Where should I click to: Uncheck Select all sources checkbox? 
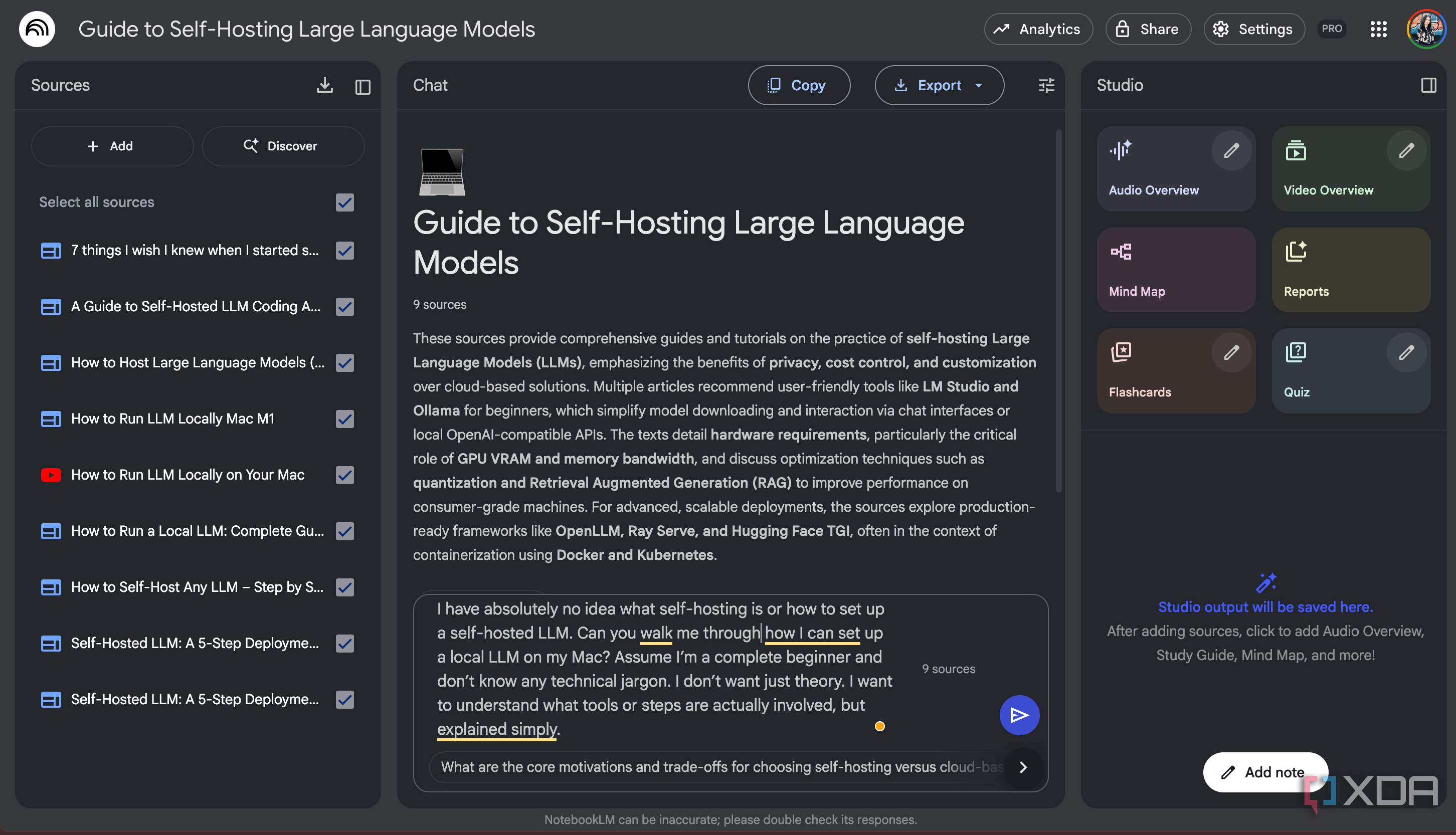[x=345, y=202]
